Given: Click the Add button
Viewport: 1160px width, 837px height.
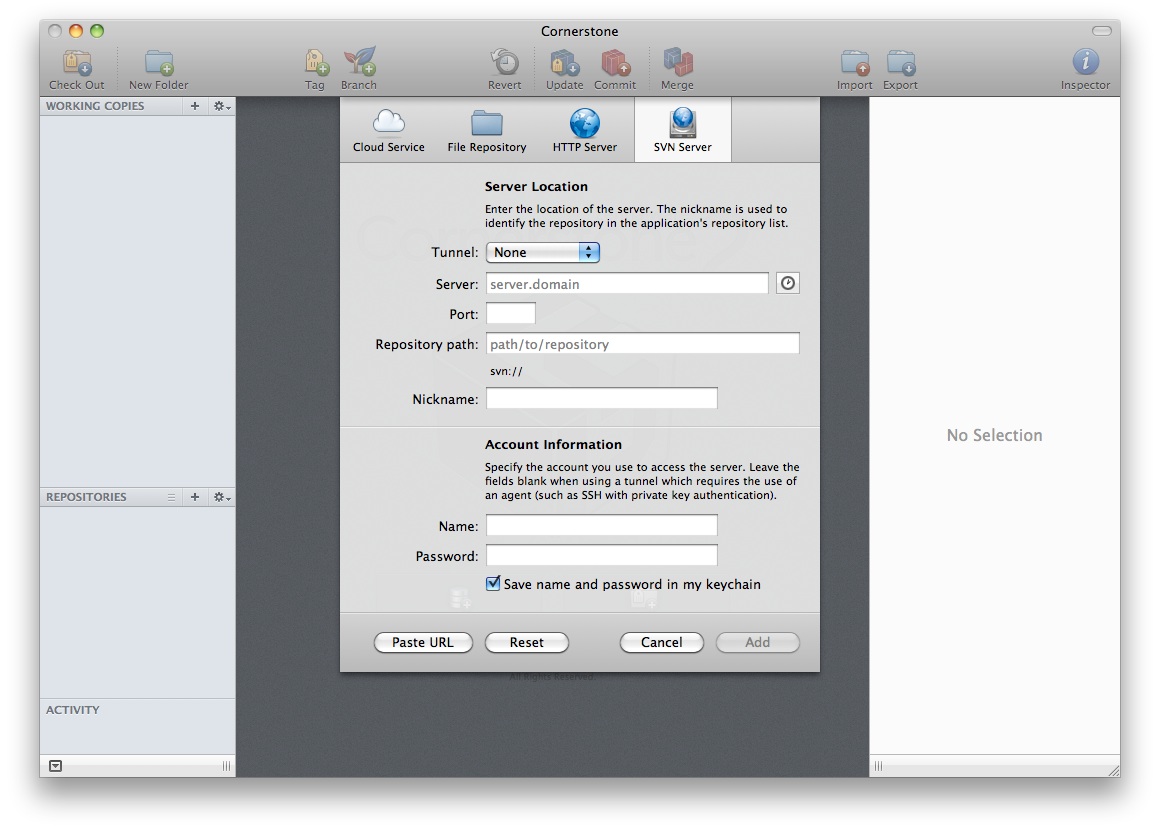Looking at the screenshot, I should tap(758, 642).
